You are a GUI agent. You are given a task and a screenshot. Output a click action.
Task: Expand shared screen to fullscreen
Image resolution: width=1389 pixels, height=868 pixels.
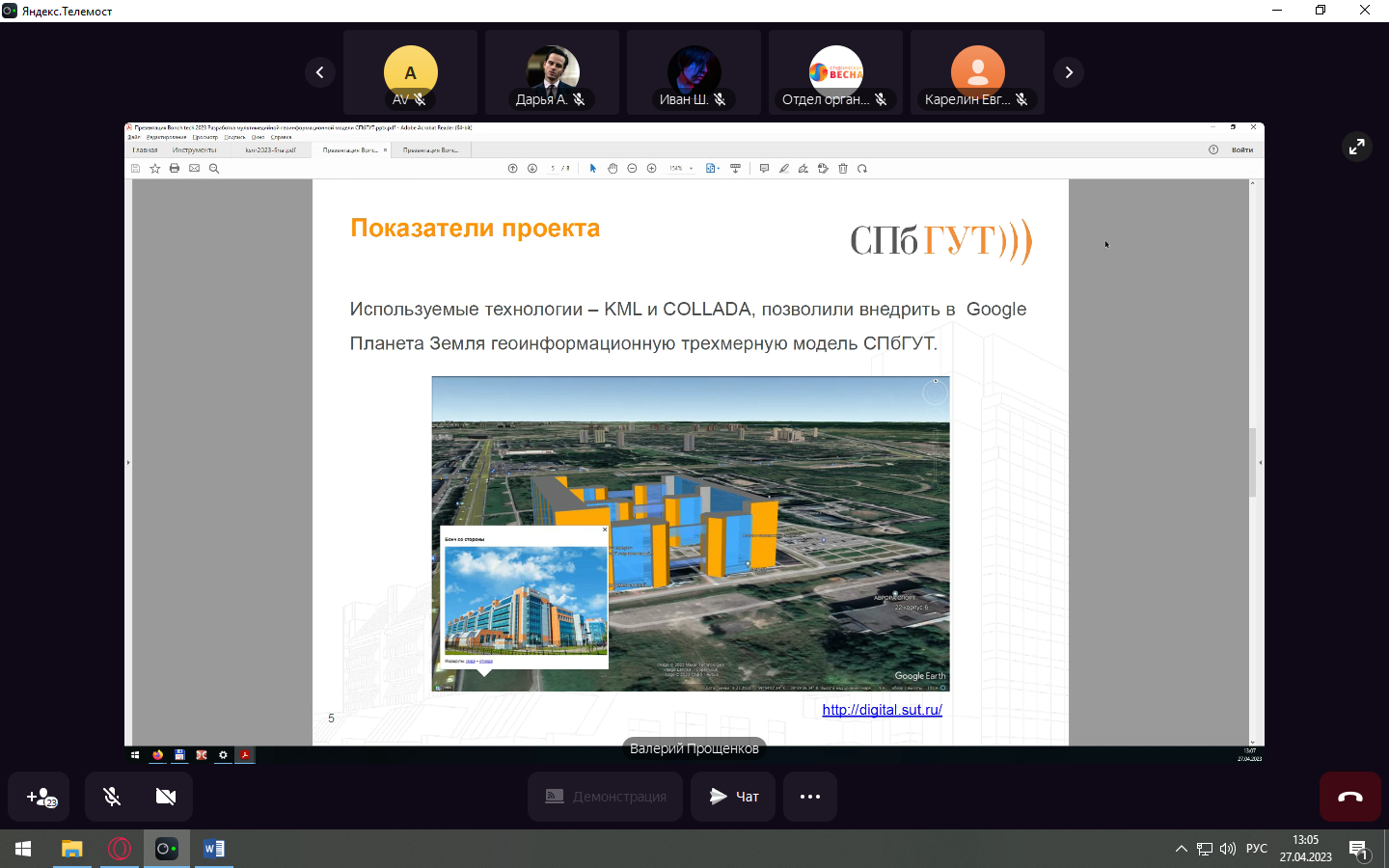click(x=1356, y=147)
